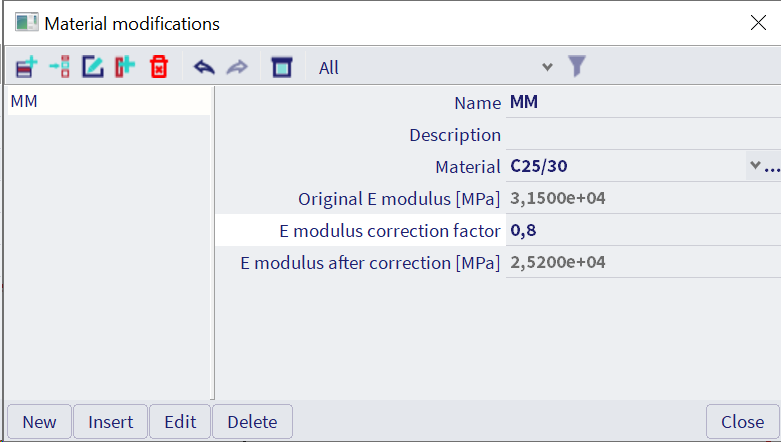
Task: Click the Name field containing MM
Action: click(640, 102)
